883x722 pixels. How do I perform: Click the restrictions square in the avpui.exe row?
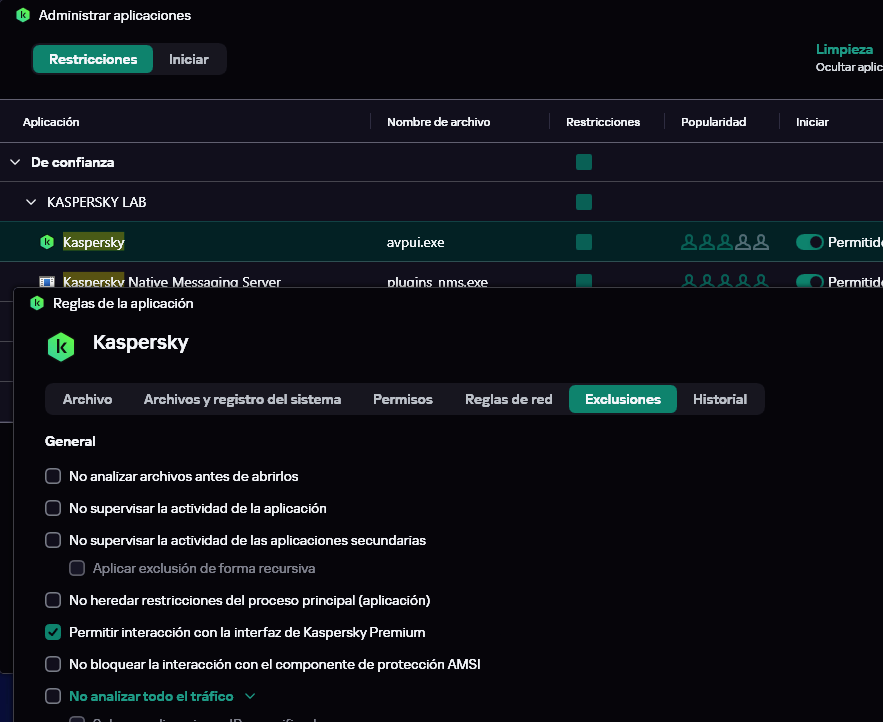(584, 242)
